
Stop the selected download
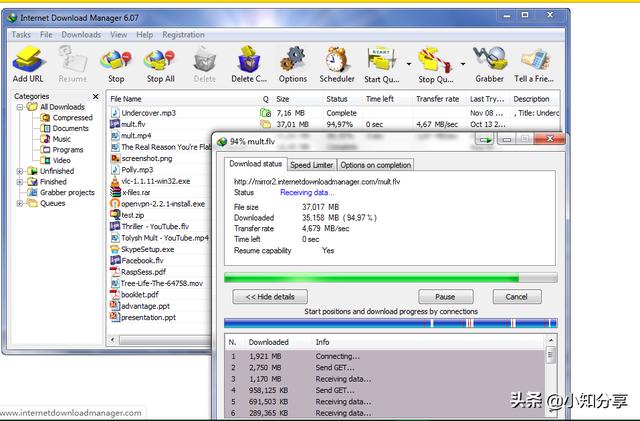116,65
